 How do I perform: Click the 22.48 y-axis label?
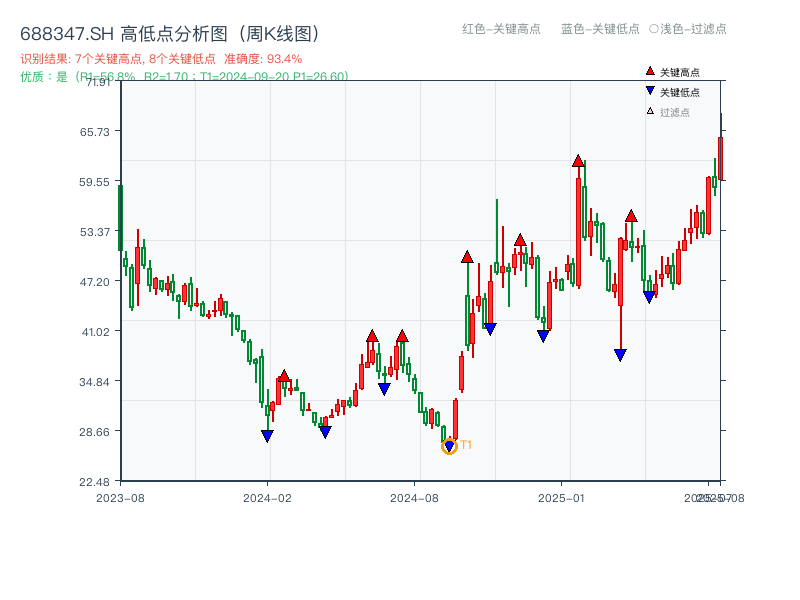(x=94, y=482)
